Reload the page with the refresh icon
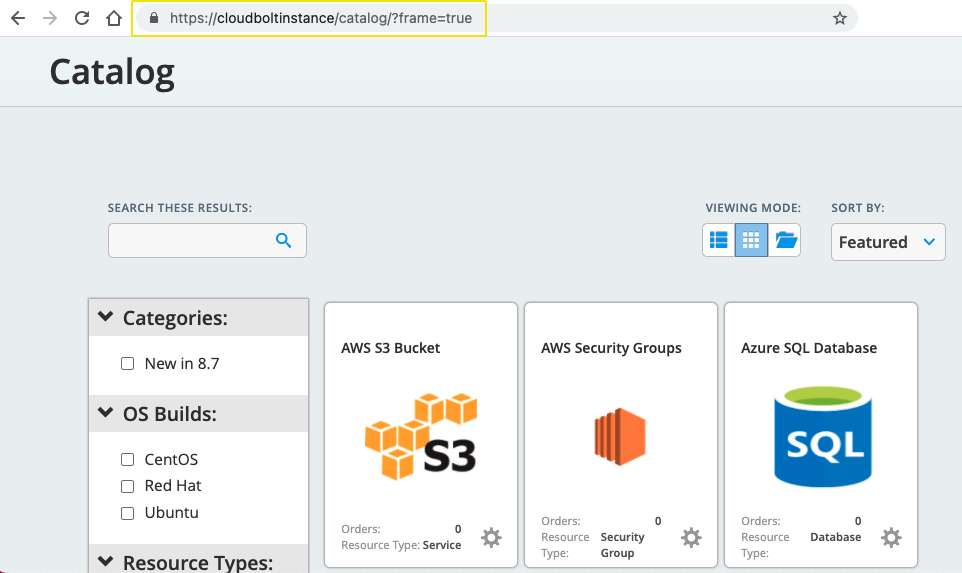The image size is (962, 573). click(x=82, y=18)
